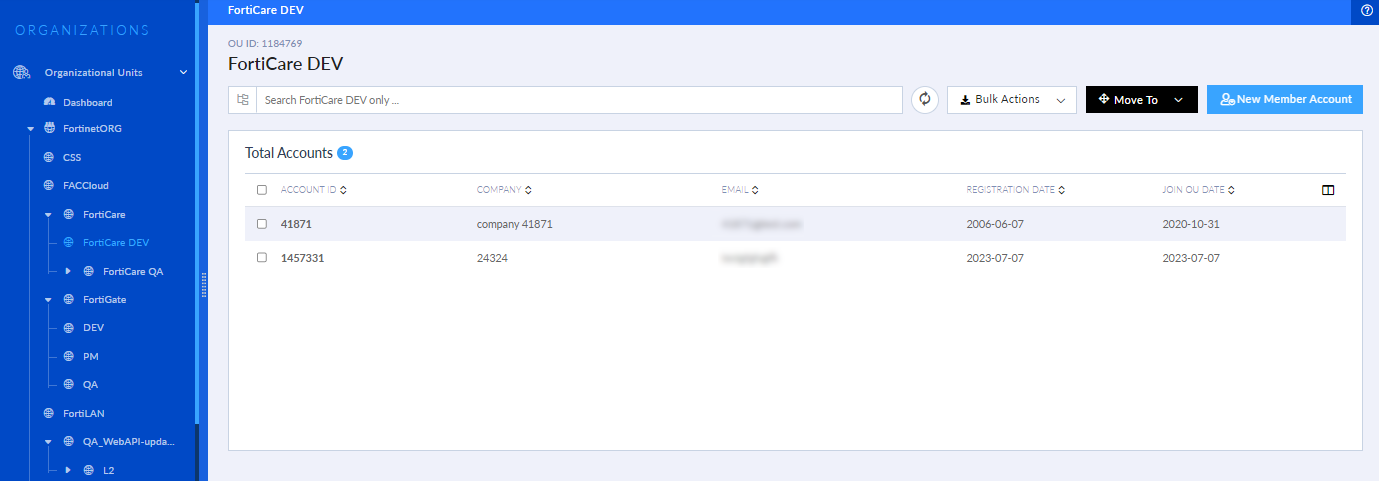Viewport: 1379px width, 481px height.
Task: Sort by Company column arrows
Action: click(528, 190)
